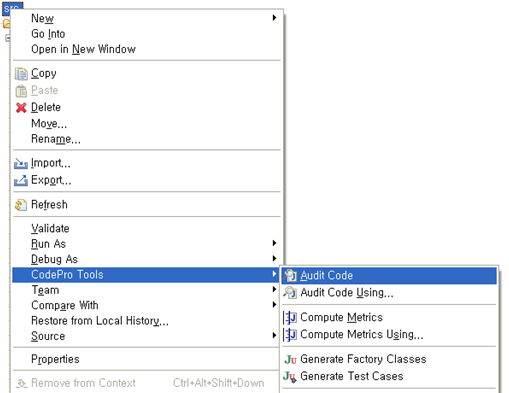Click the Generate Factory Classes Ju icon
509x393 pixels.
point(290,360)
